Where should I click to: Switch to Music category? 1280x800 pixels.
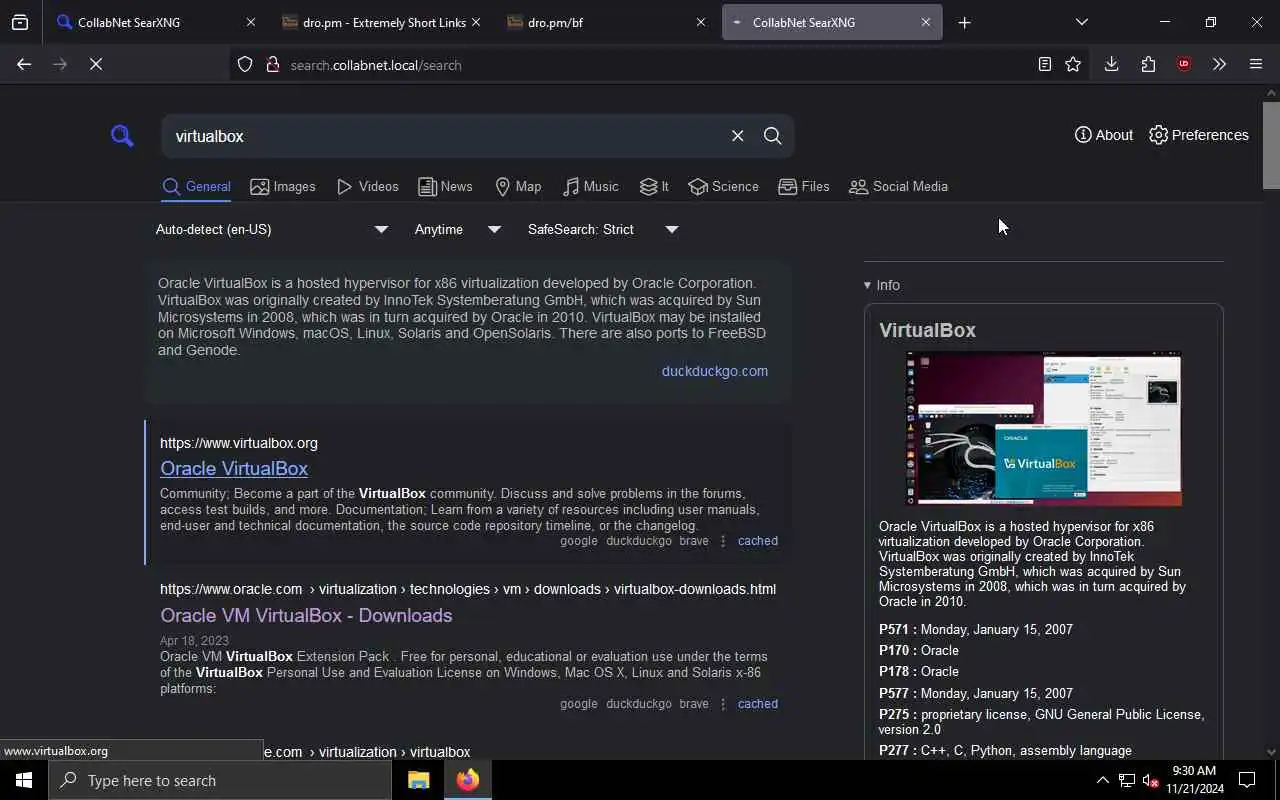coord(591,187)
